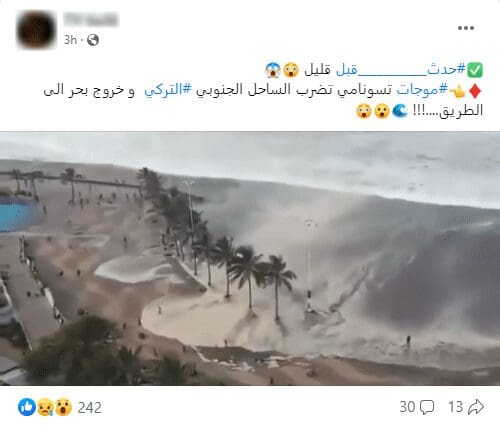
Task: Click the wow surprised reaction icon
Action: click(63, 407)
